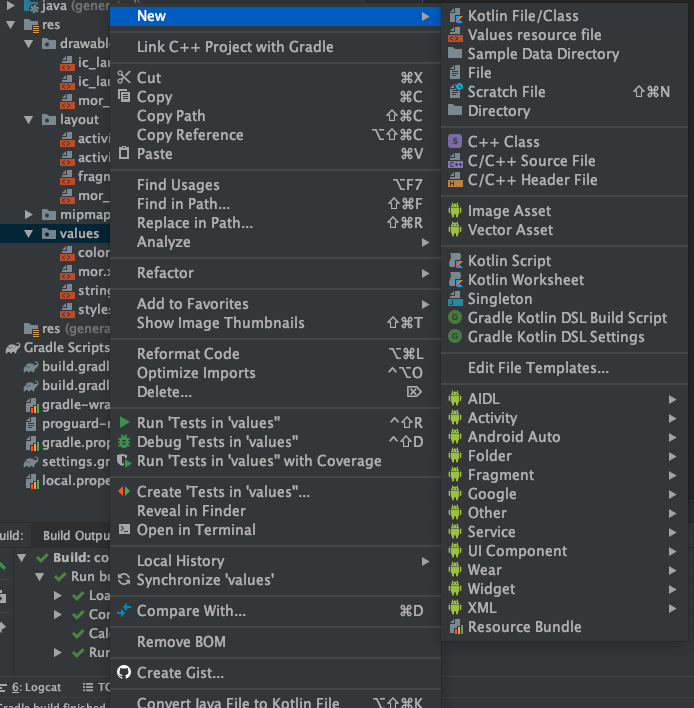The height and width of the screenshot is (708, 694).
Task: Click the Create Tests orange arrows icon
Action: (x=124, y=491)
